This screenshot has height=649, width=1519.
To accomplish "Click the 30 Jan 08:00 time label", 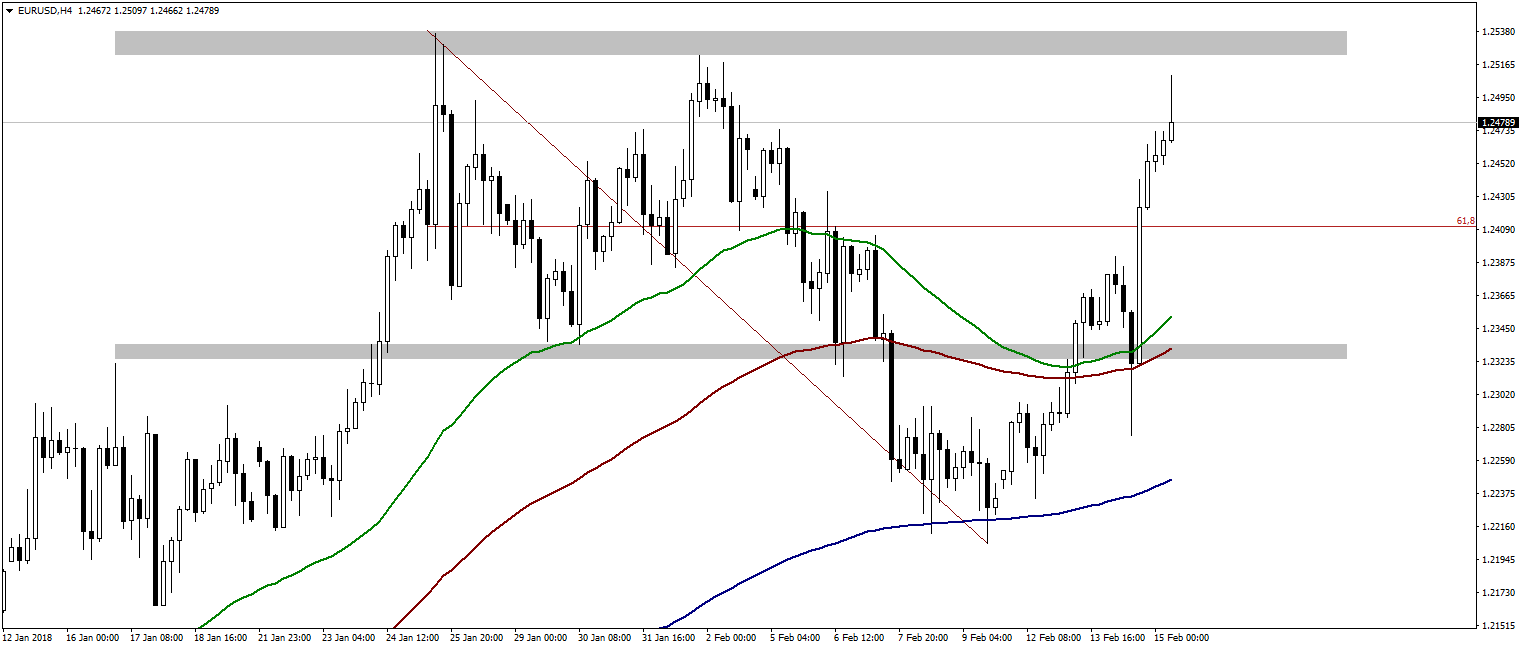I will 605,637.
